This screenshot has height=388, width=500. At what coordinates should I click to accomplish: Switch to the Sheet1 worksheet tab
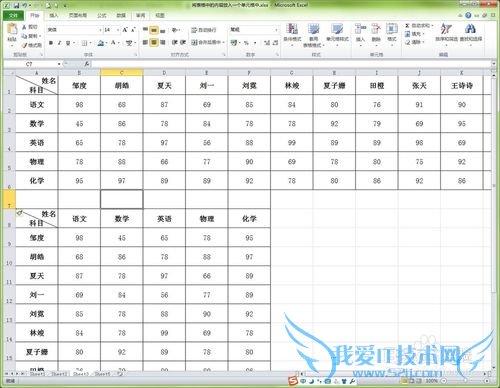(x=38, y=374)
